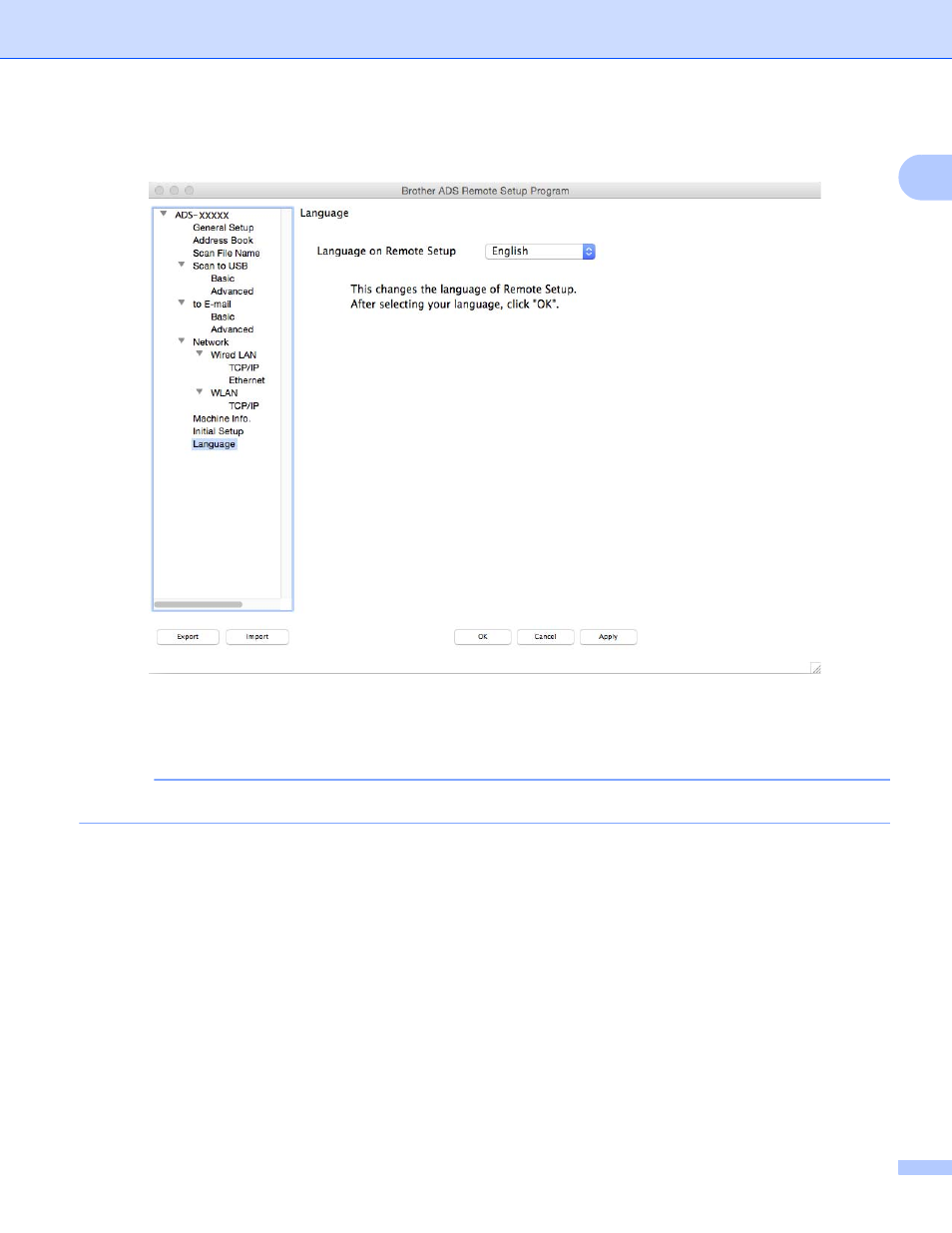Open the Language on Remote Setup dropdown
The image size is (952, 1233).
click(x=540, y=252)
